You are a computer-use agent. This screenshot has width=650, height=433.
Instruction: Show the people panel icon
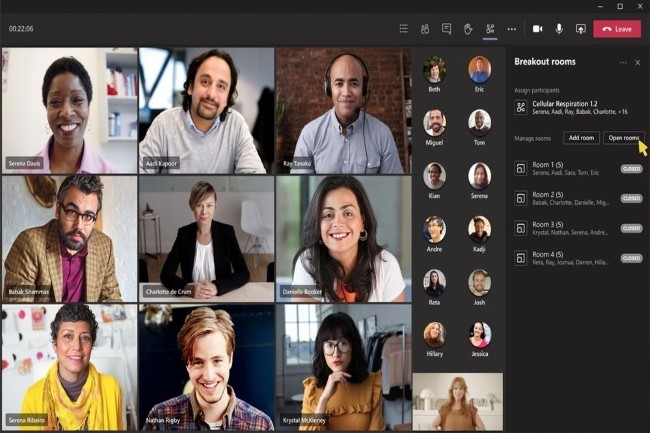click(425, 29)
